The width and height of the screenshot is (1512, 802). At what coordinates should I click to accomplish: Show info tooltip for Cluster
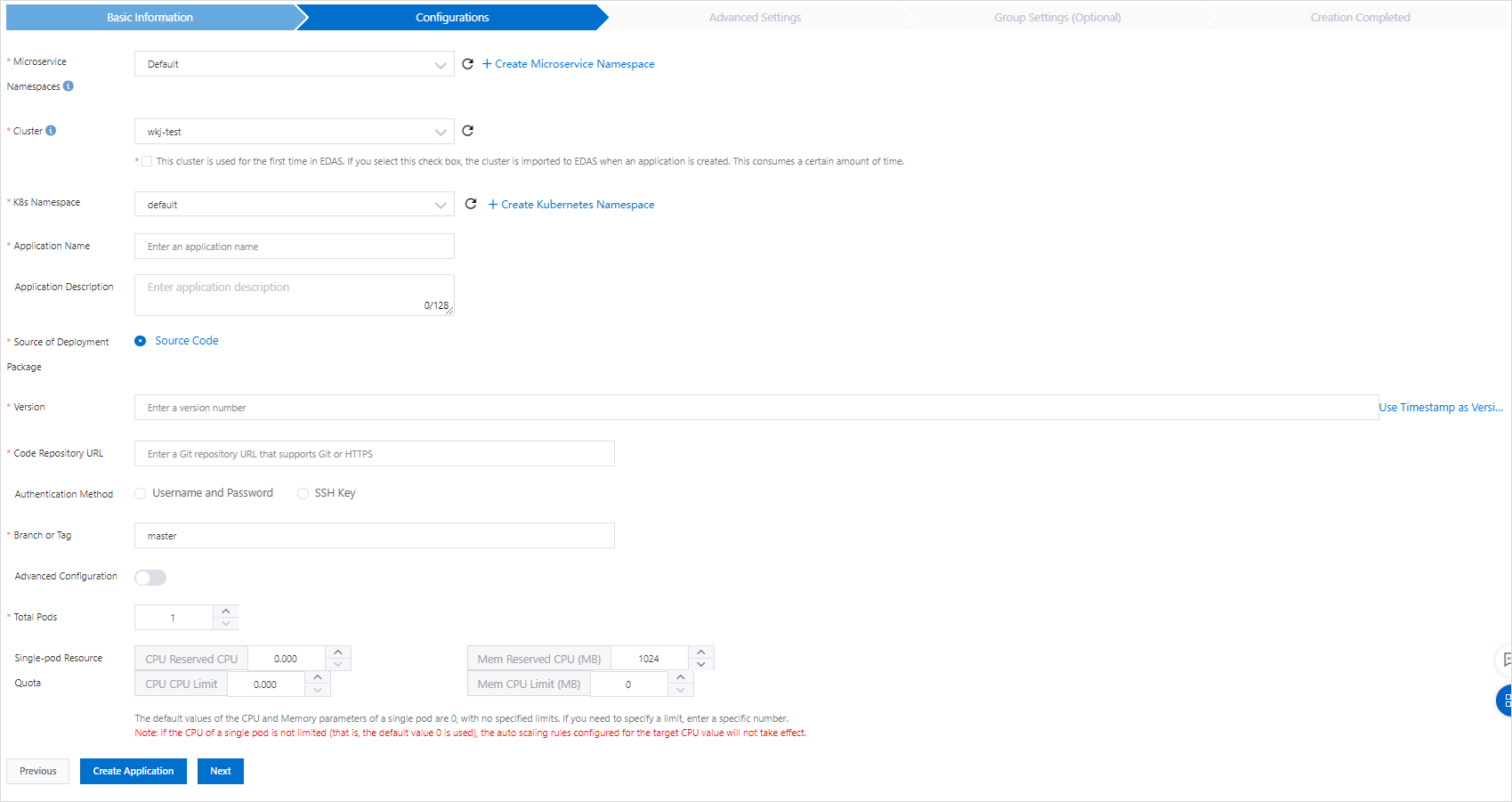click(x=51, y=131)
